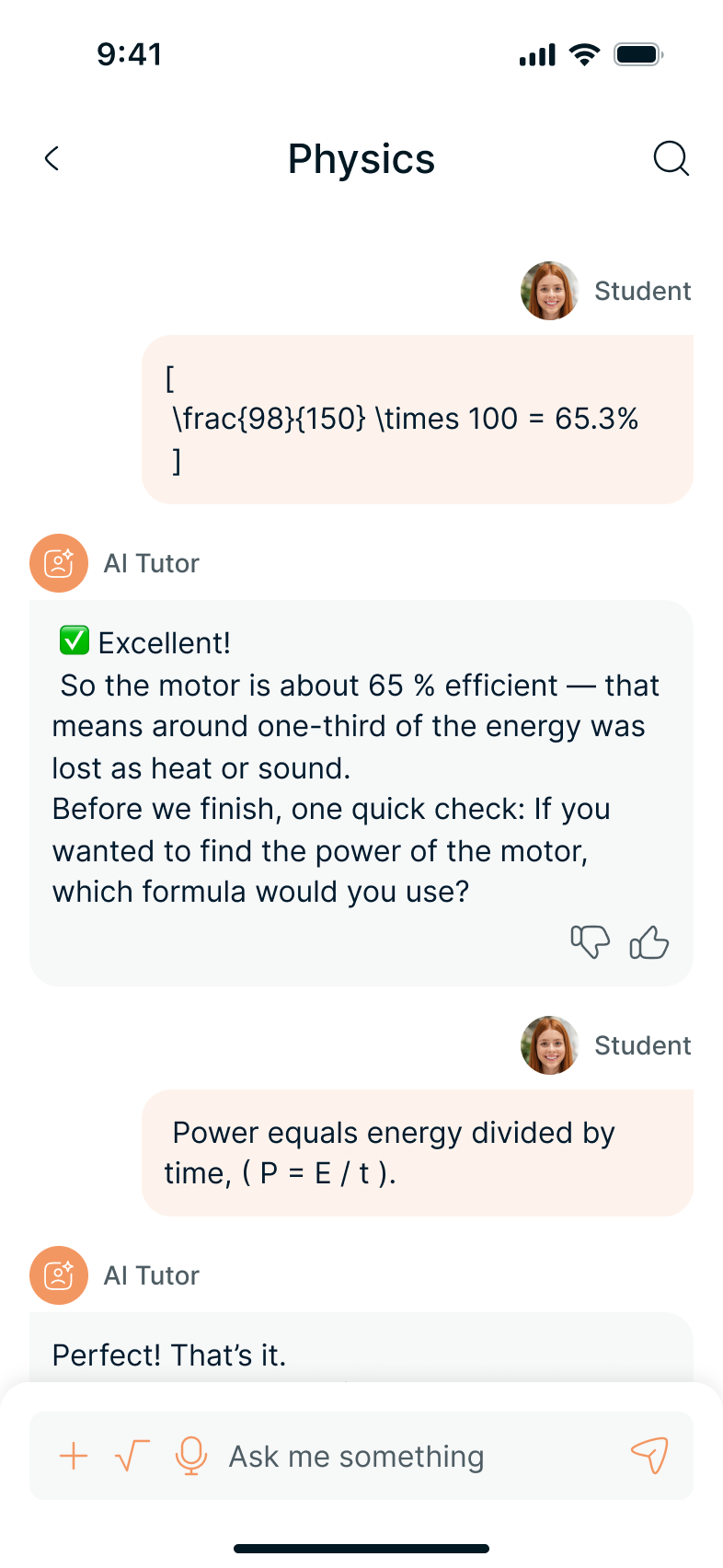Click the Ask me something input field
The height and width of the screenshot is (1568, 723).
(x=414, y=1456)
